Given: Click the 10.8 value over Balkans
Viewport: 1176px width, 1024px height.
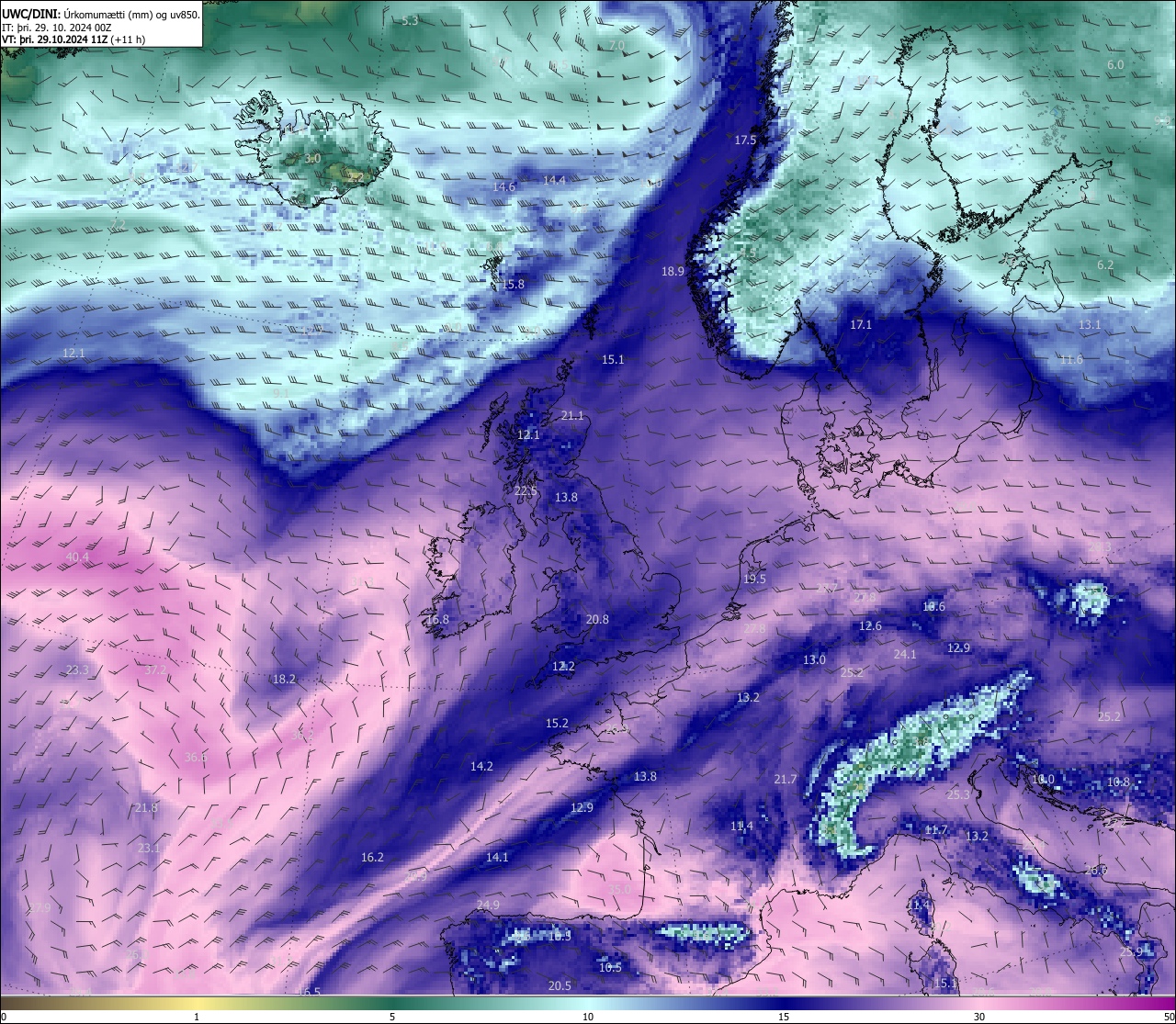Looking at the screenshot, I should tap(1118, 782).
